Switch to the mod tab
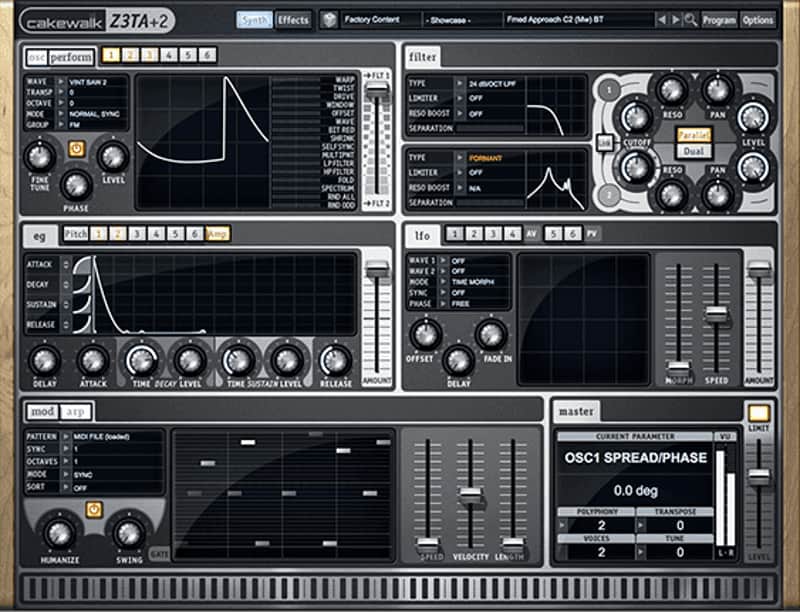Screen dimensions: 800x612 click(43, 412)
